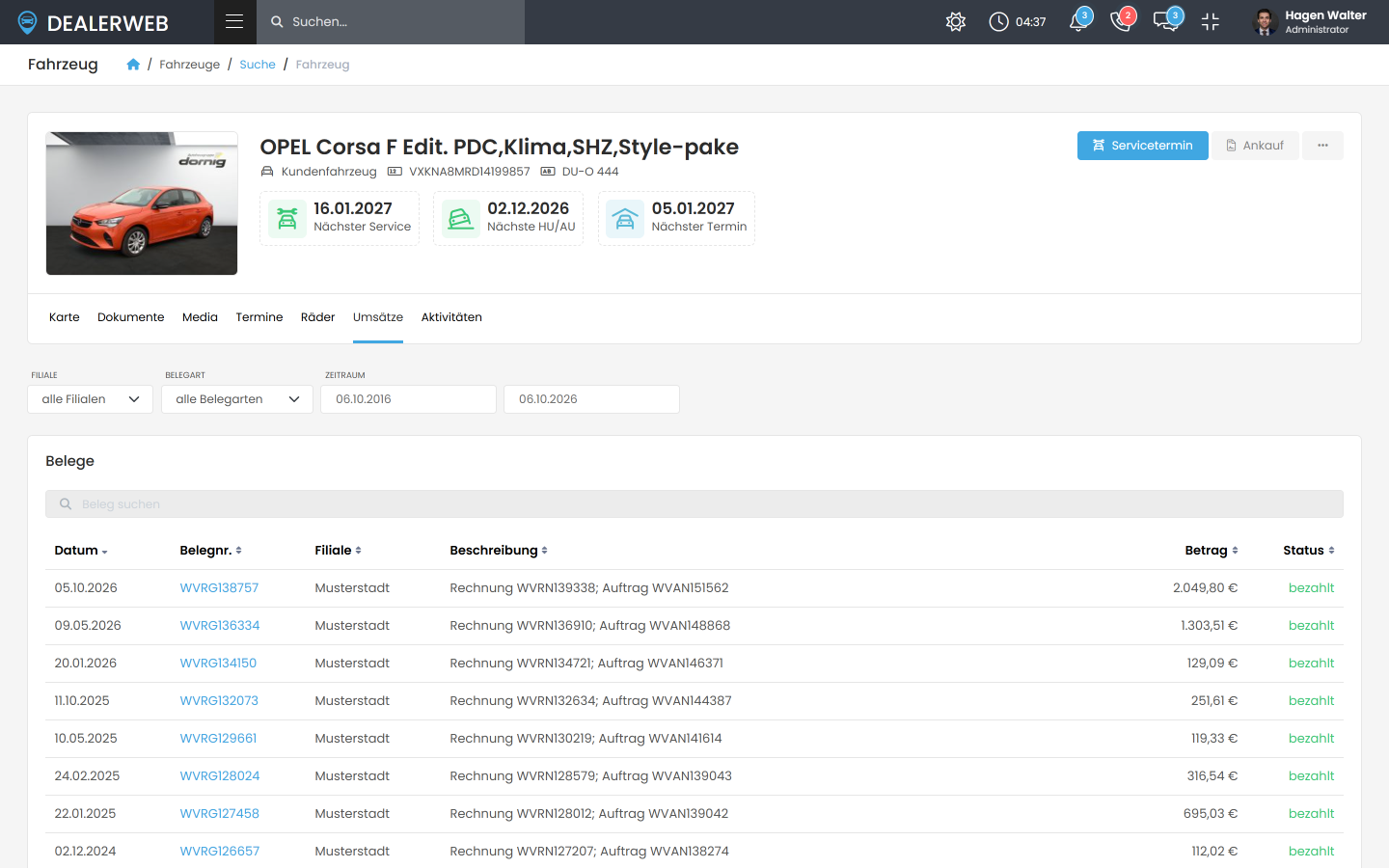Open receipt link WVRG138757
The image size is (1389, 868).
click(x=219, y=588)
